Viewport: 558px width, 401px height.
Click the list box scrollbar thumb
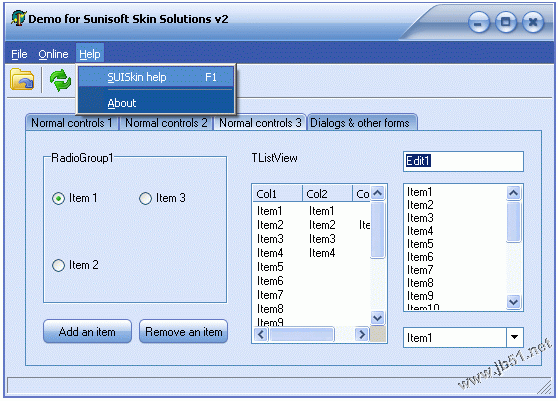(513, 222)
